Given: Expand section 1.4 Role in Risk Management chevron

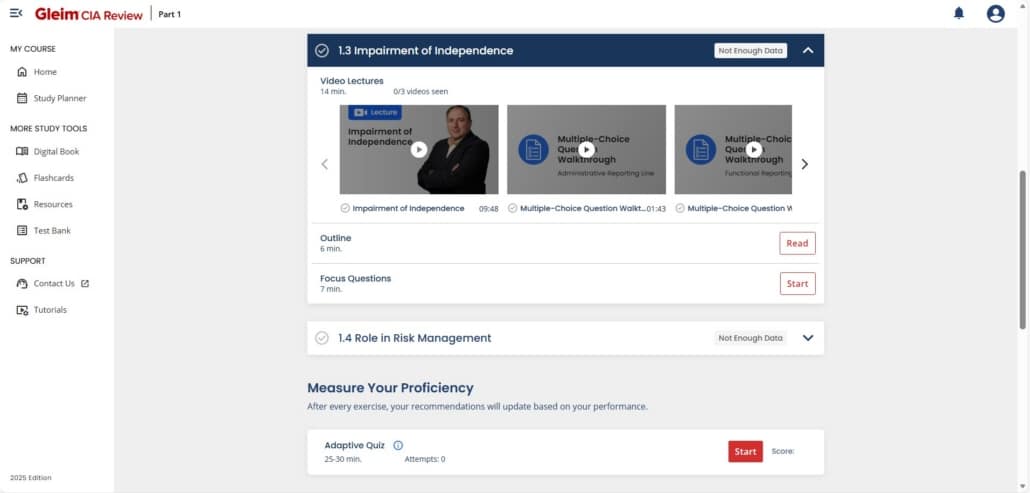Looking at the screenshot, I should pyautogui.click(x=808, y=338).
